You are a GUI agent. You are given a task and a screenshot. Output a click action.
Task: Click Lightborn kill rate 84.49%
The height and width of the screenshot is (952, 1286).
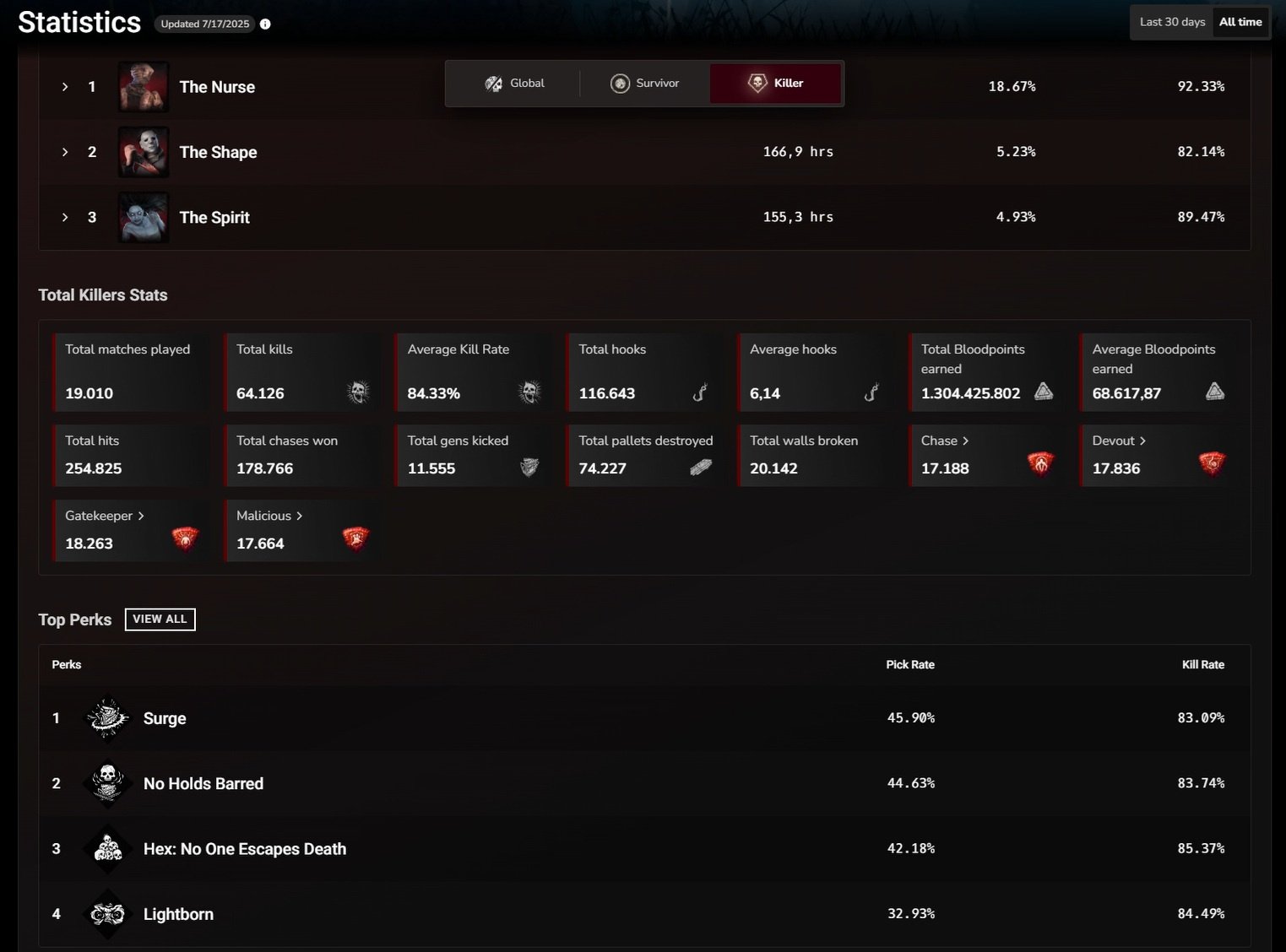point(1201,914)
